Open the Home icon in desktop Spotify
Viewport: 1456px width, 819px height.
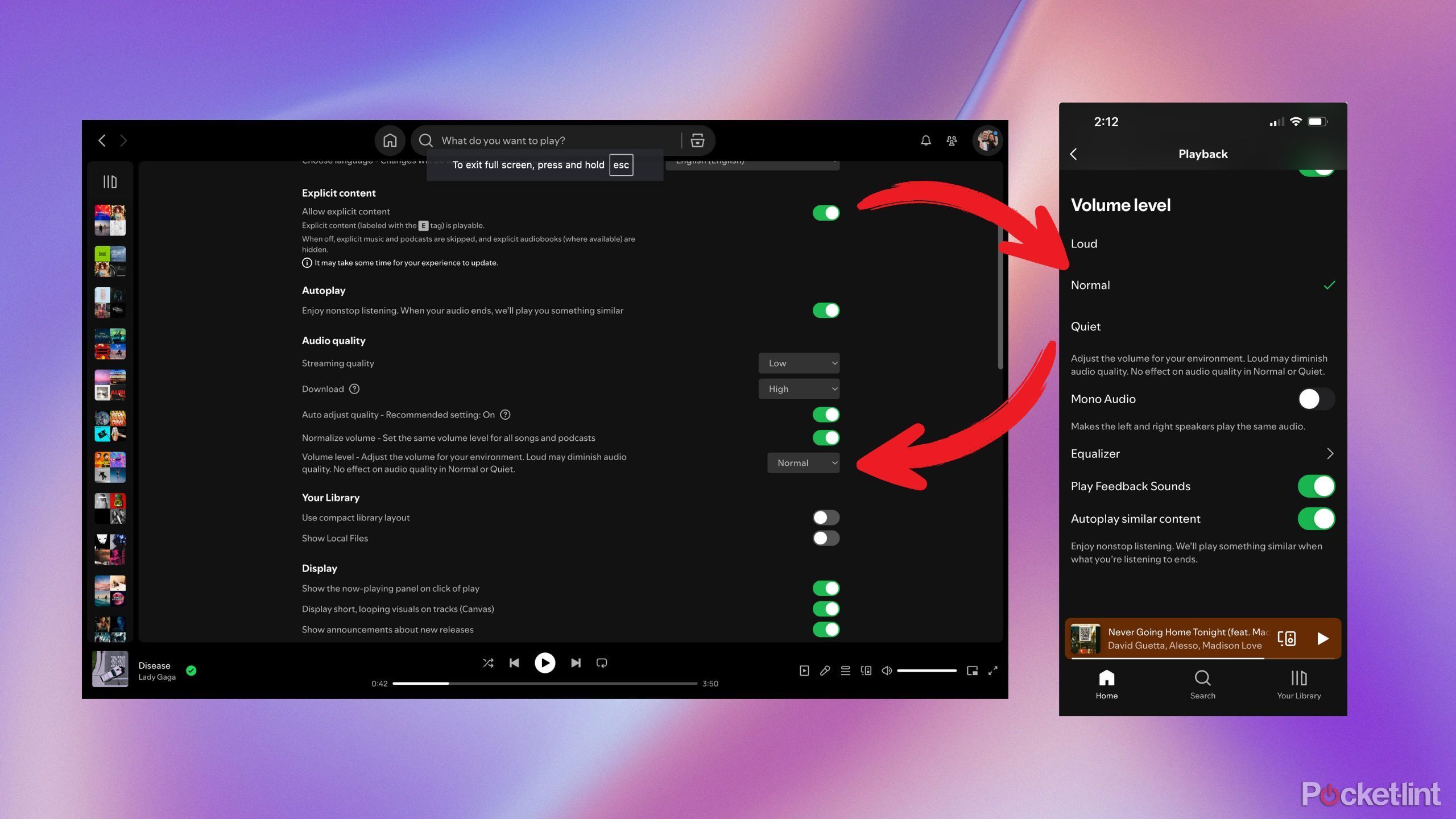click(390, 140)
